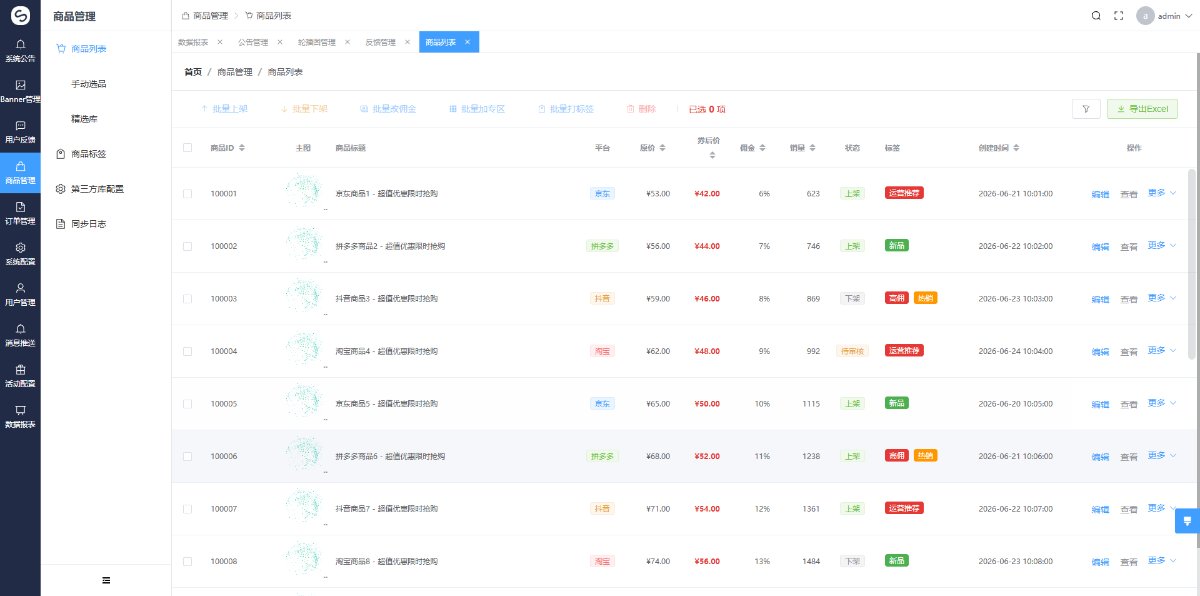This screenshot has height=596, width=1200.
Task: Check the box for product 100001
Action: click(x=187, y=193)
